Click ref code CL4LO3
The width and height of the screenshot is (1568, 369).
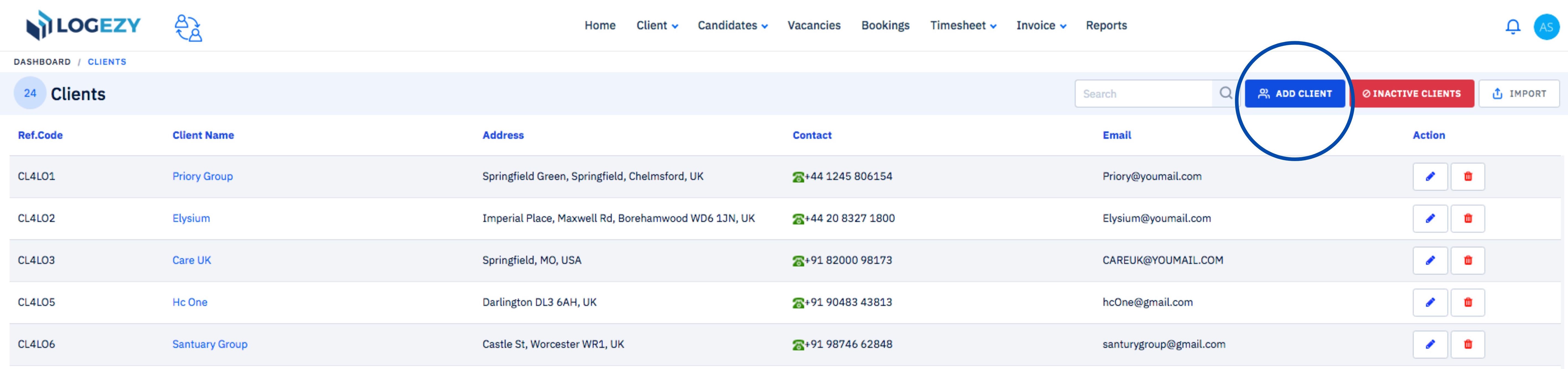tap(36, 261)
